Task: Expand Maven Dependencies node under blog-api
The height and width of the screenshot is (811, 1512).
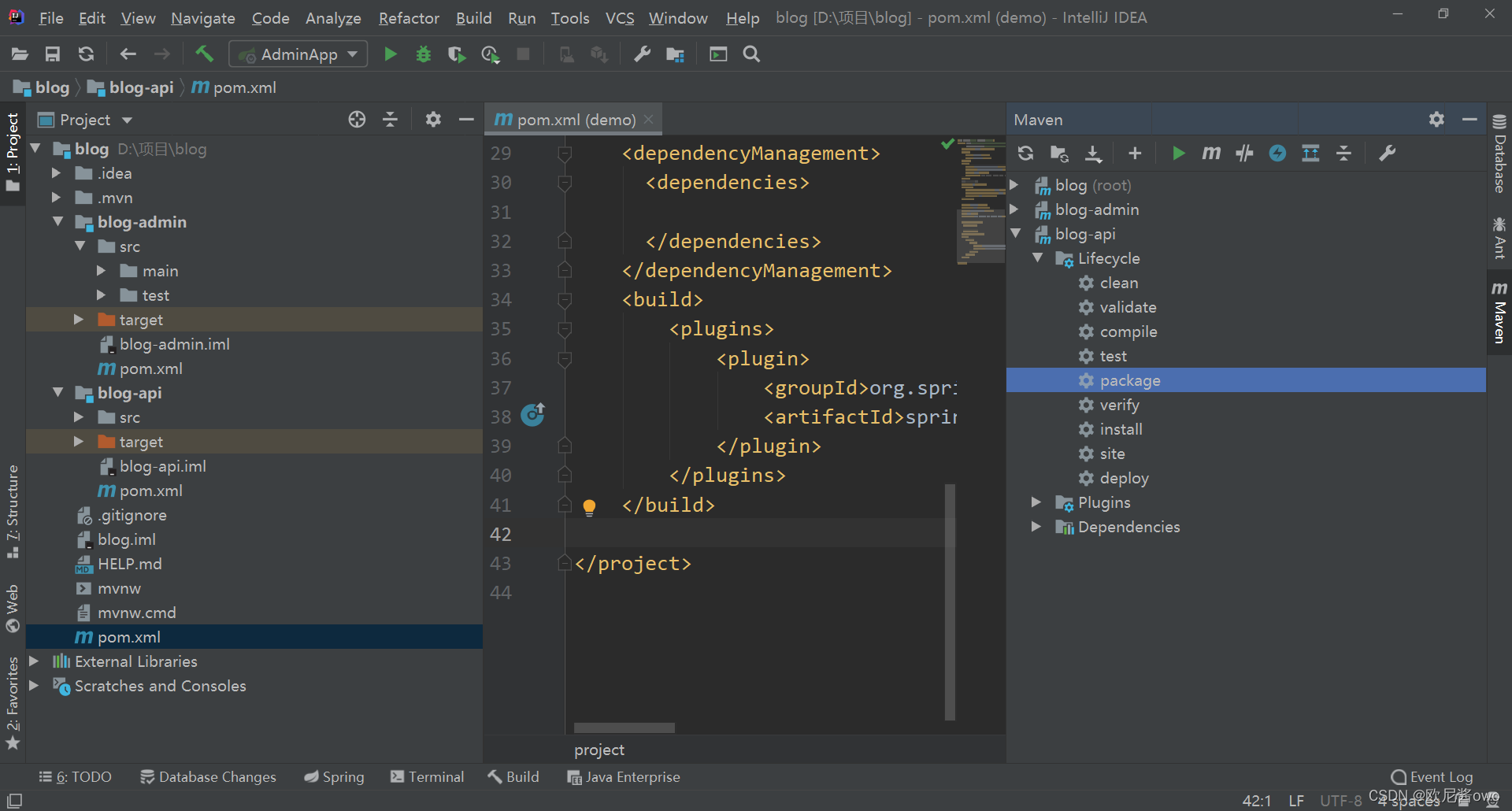Action: coord(1036,527)
